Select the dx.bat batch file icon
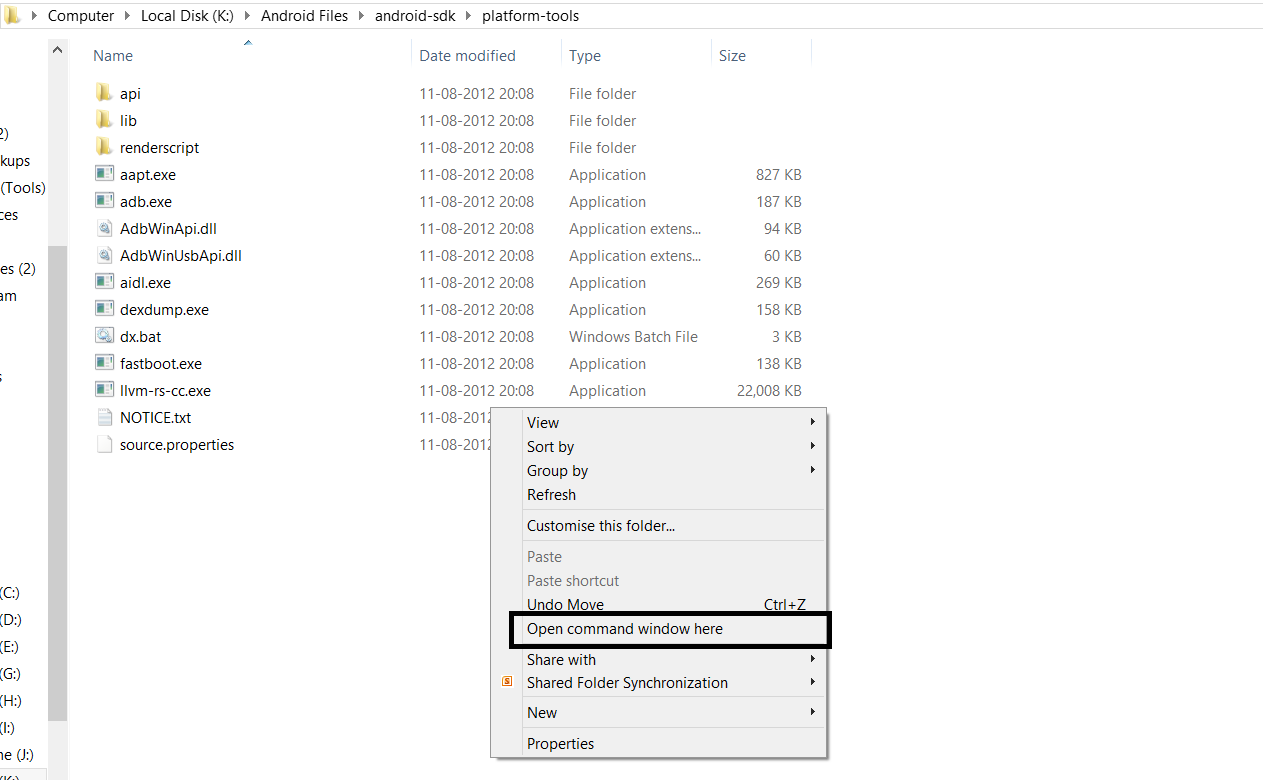 [x=105, y=336]
